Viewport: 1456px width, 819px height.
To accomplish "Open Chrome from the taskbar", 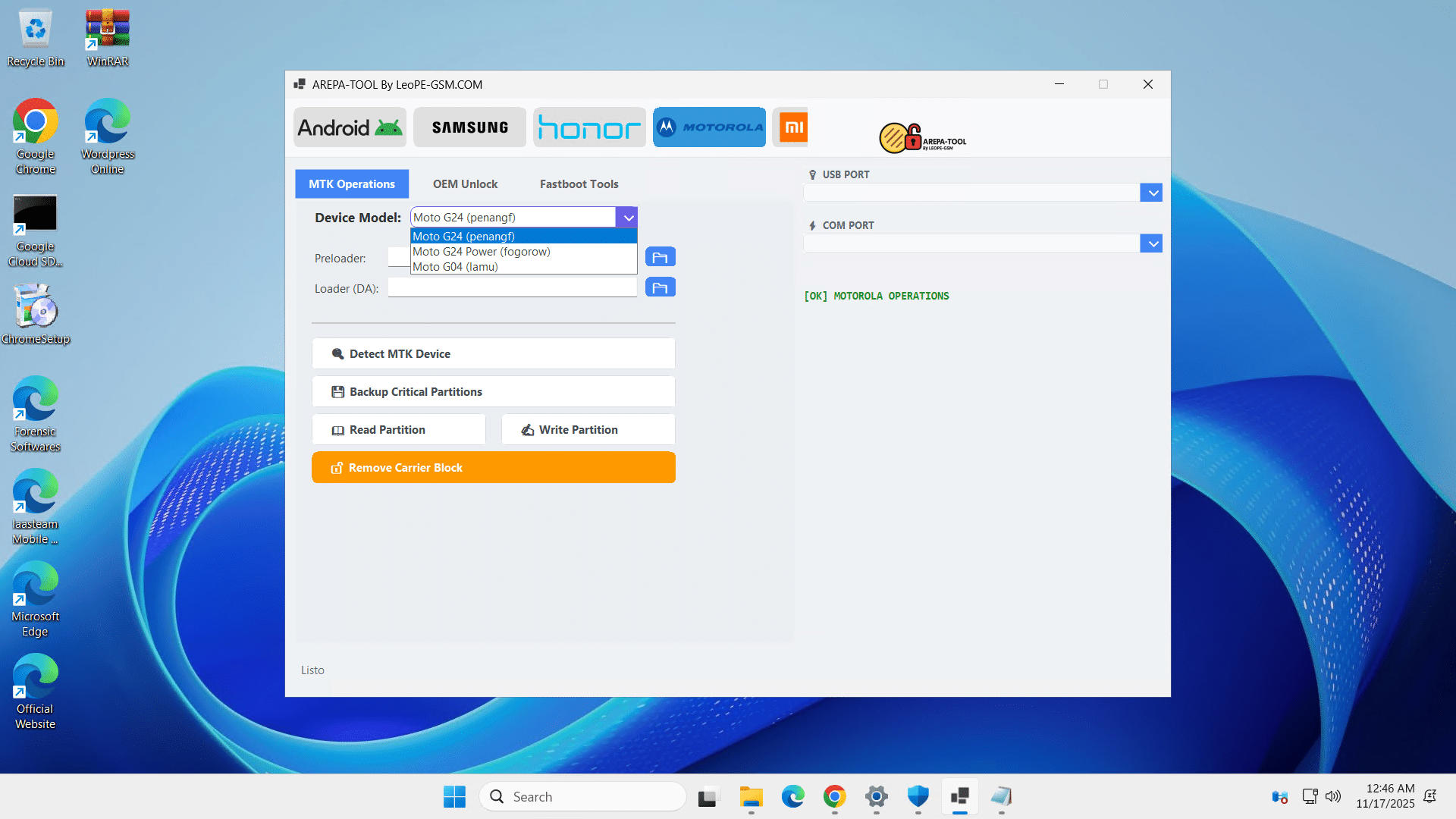I will (x=834, y=797).
